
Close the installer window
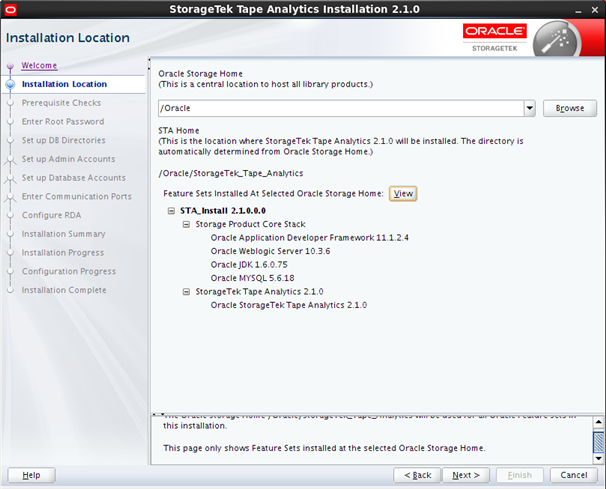pos(595,10)
